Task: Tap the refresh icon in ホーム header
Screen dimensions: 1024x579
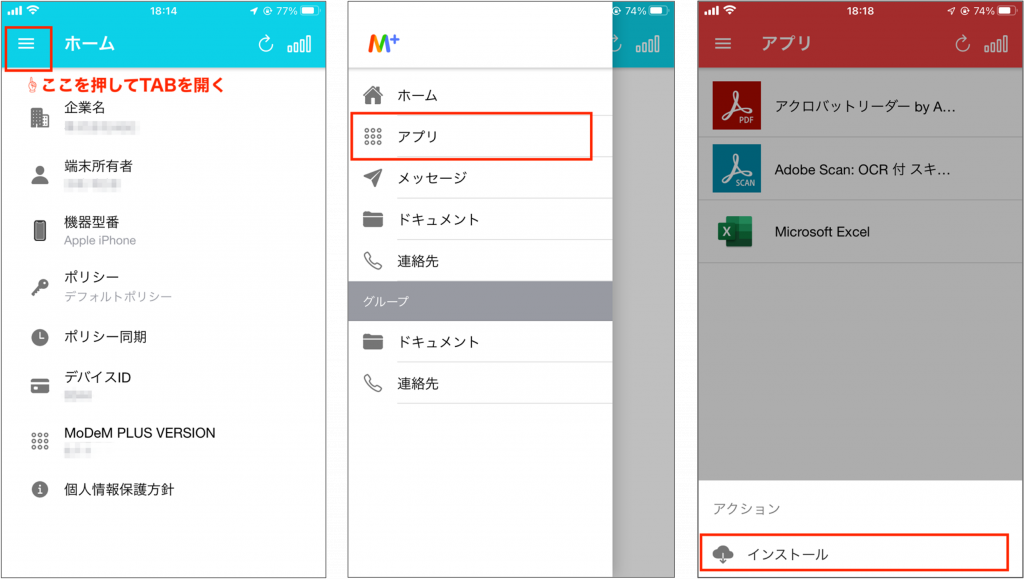Action: coord(265,44)
